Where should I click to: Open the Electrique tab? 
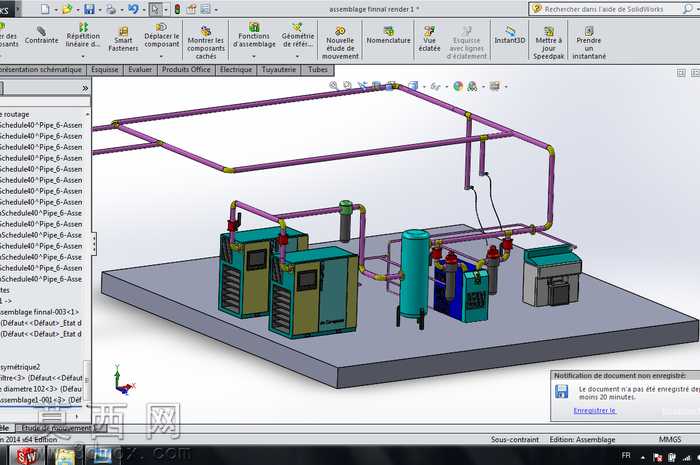[236, 70]
